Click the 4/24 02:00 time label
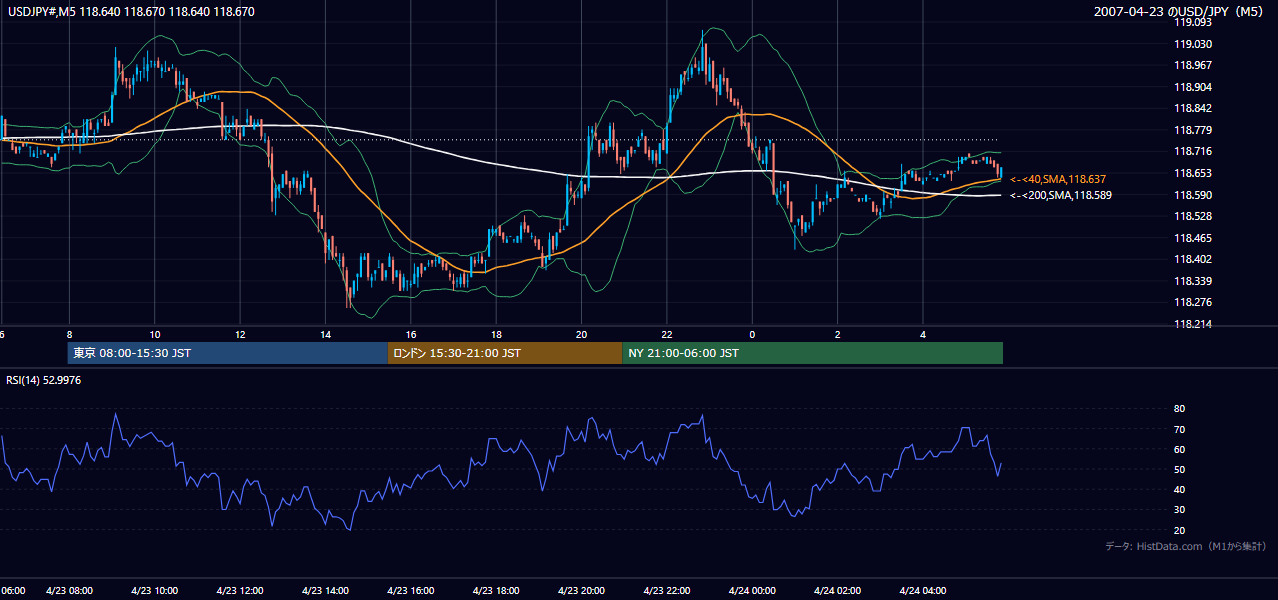The image size is (1278, 600). pos(838,591)
